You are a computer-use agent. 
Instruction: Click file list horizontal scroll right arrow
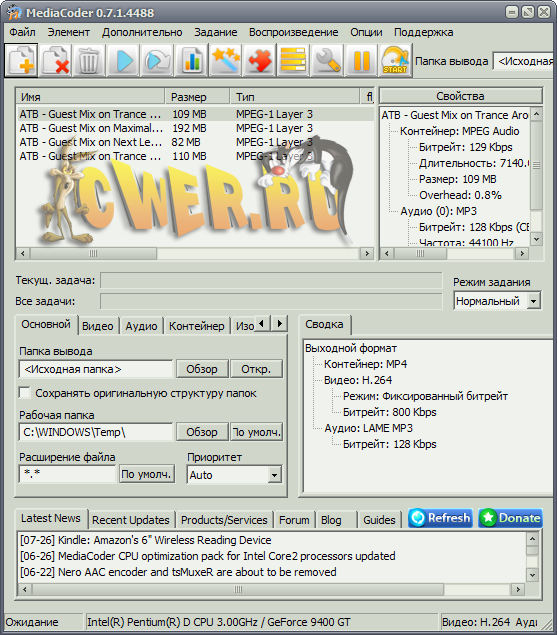pyautogui.click(x=367, y=254)
